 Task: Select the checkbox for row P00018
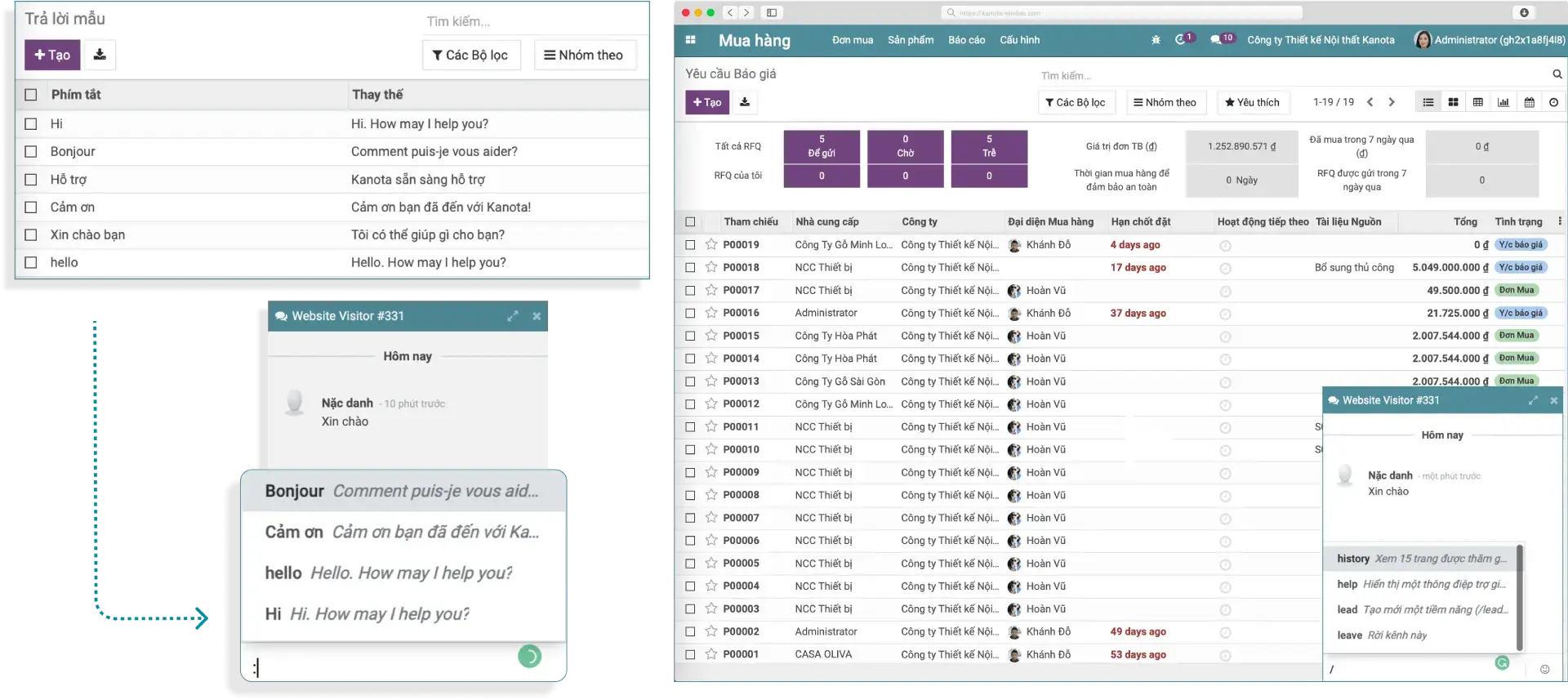click(690, 268)
